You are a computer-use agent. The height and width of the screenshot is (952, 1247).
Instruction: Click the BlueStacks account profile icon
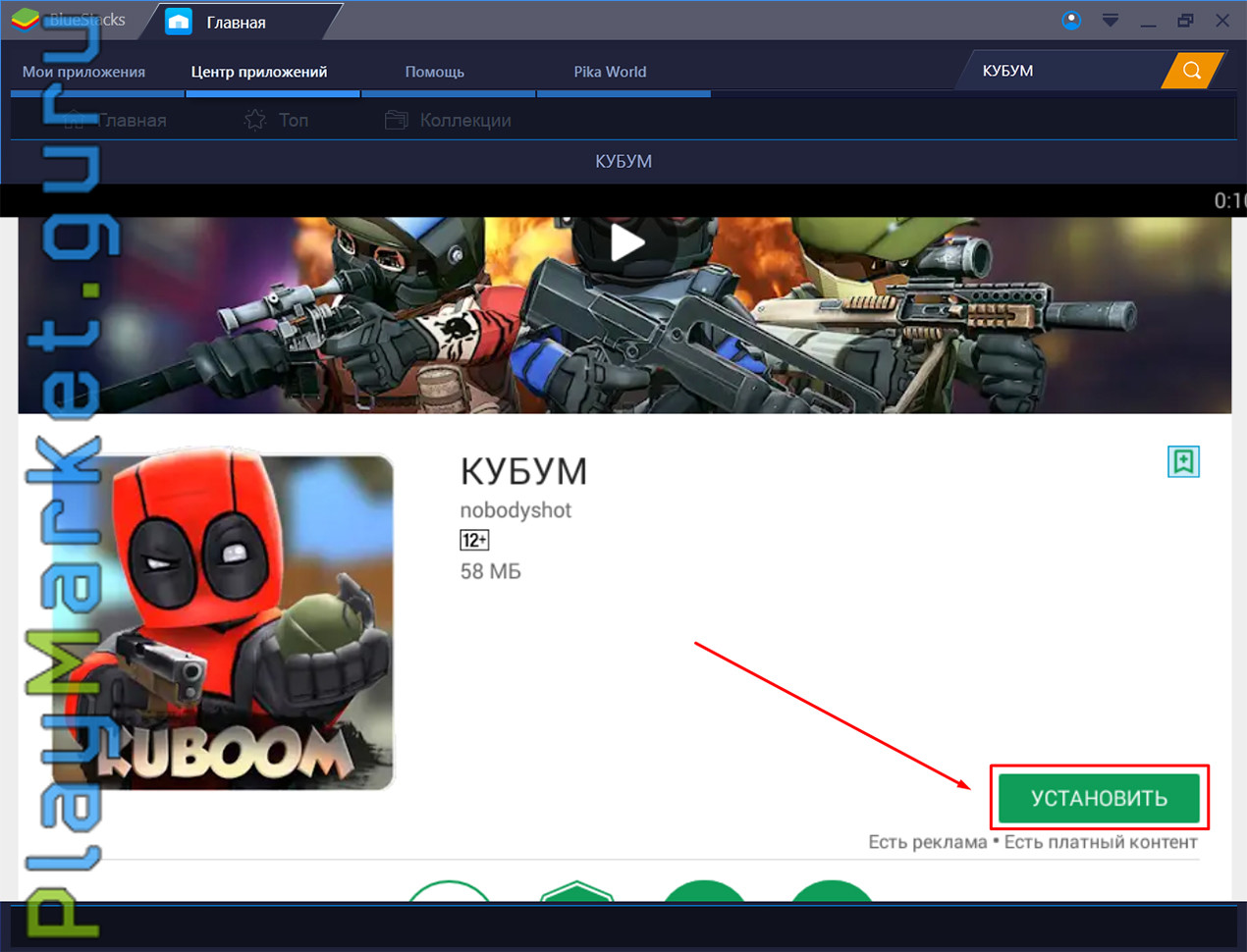point(1071,20)
